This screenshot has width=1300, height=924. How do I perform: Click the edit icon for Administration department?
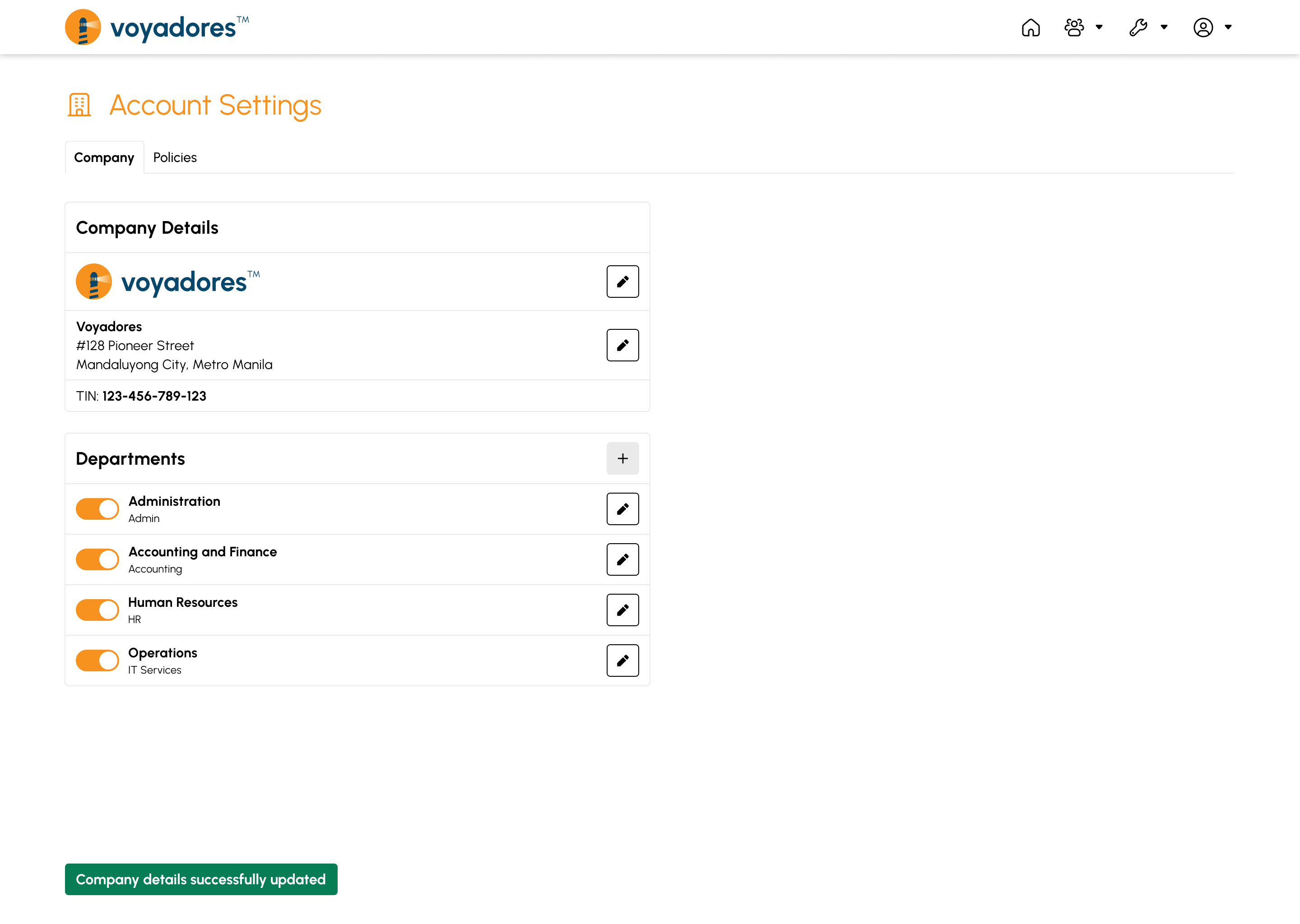click(x=622, y=509)
